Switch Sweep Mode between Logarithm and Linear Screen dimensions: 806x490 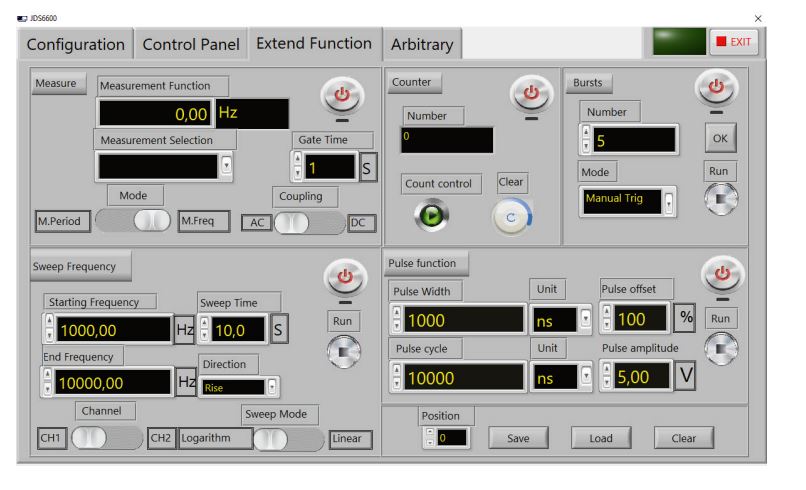(290, 439)
